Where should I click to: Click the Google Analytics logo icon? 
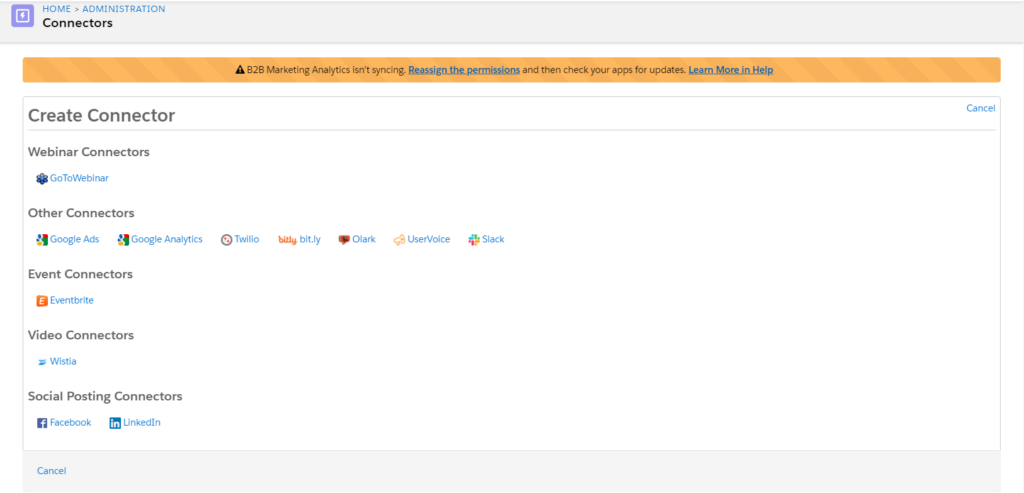(x=123, y=240)
